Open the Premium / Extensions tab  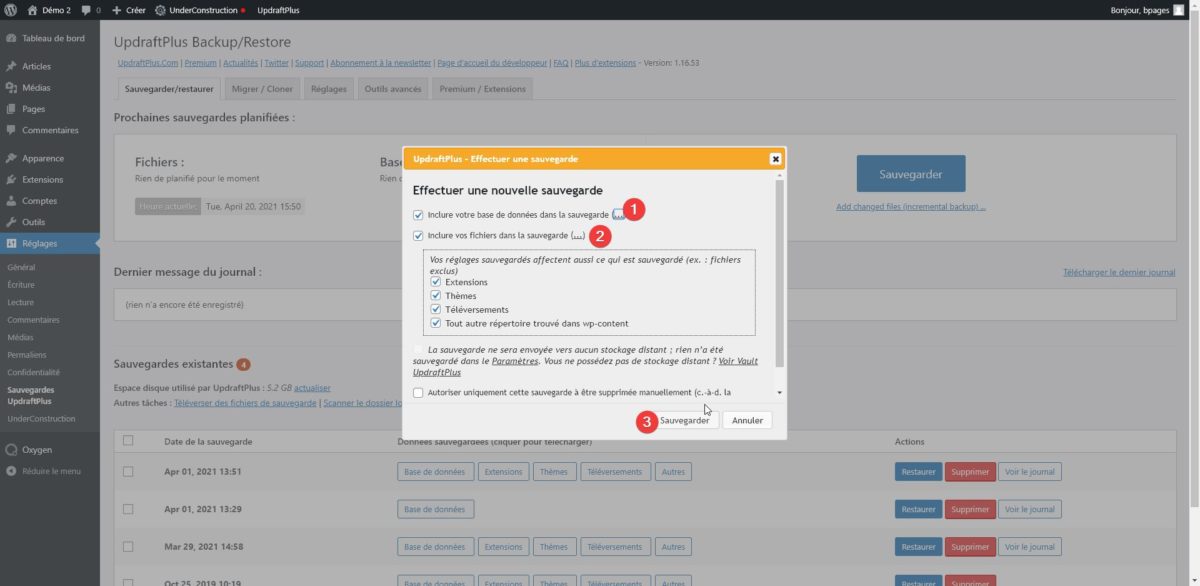[x=482, y=89]
